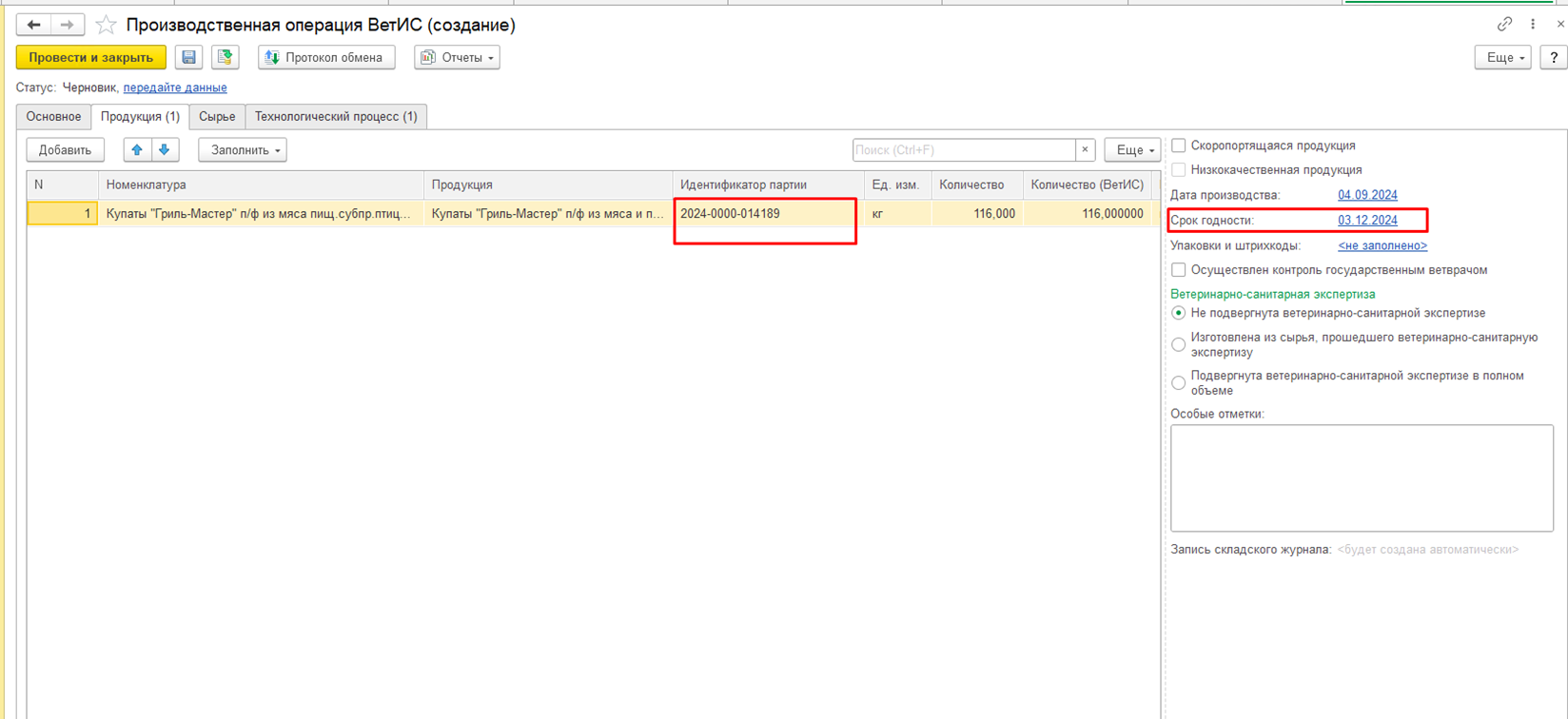Select Изготовлена из сырья, прошедшего экспертизу option
This screenshot has height=719, width=1568.
point(1179,344)
